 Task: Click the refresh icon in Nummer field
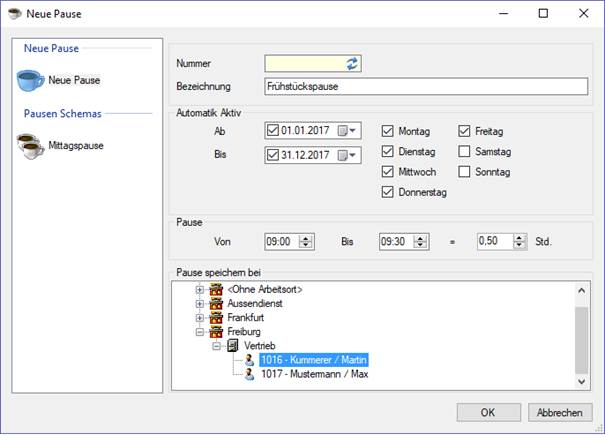[x=352, y=64]
